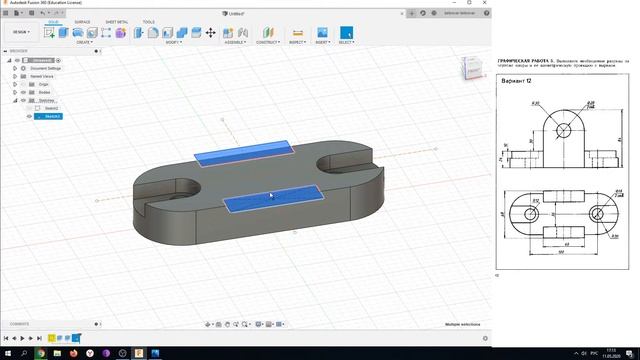Select the Hole tool
This screenshot has width=640, height=360.
point(92,33)
